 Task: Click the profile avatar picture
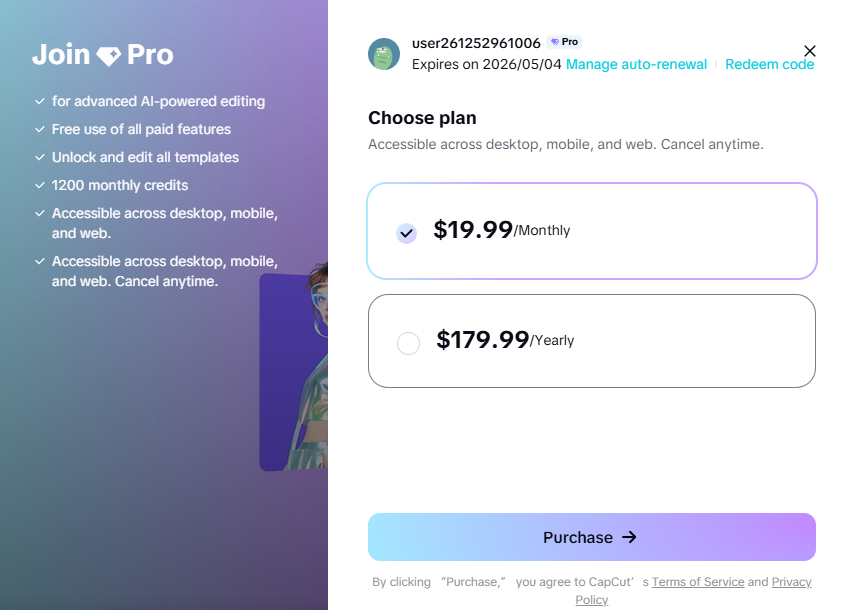(384, 54)
